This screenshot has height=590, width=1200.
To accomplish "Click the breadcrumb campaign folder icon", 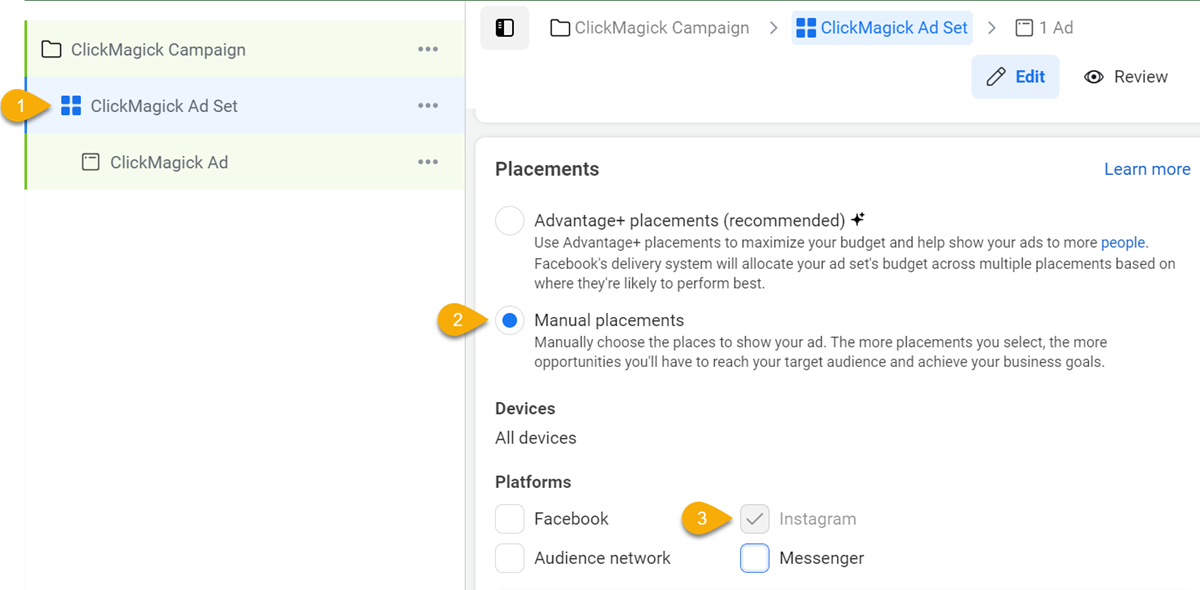I will point(560,28).
